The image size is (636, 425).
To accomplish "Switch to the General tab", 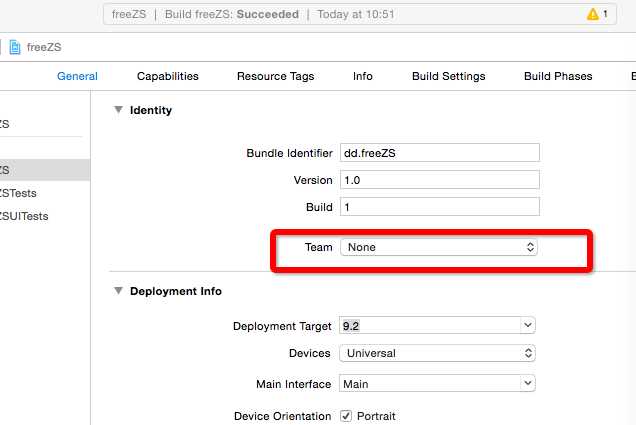I will 77,76.
